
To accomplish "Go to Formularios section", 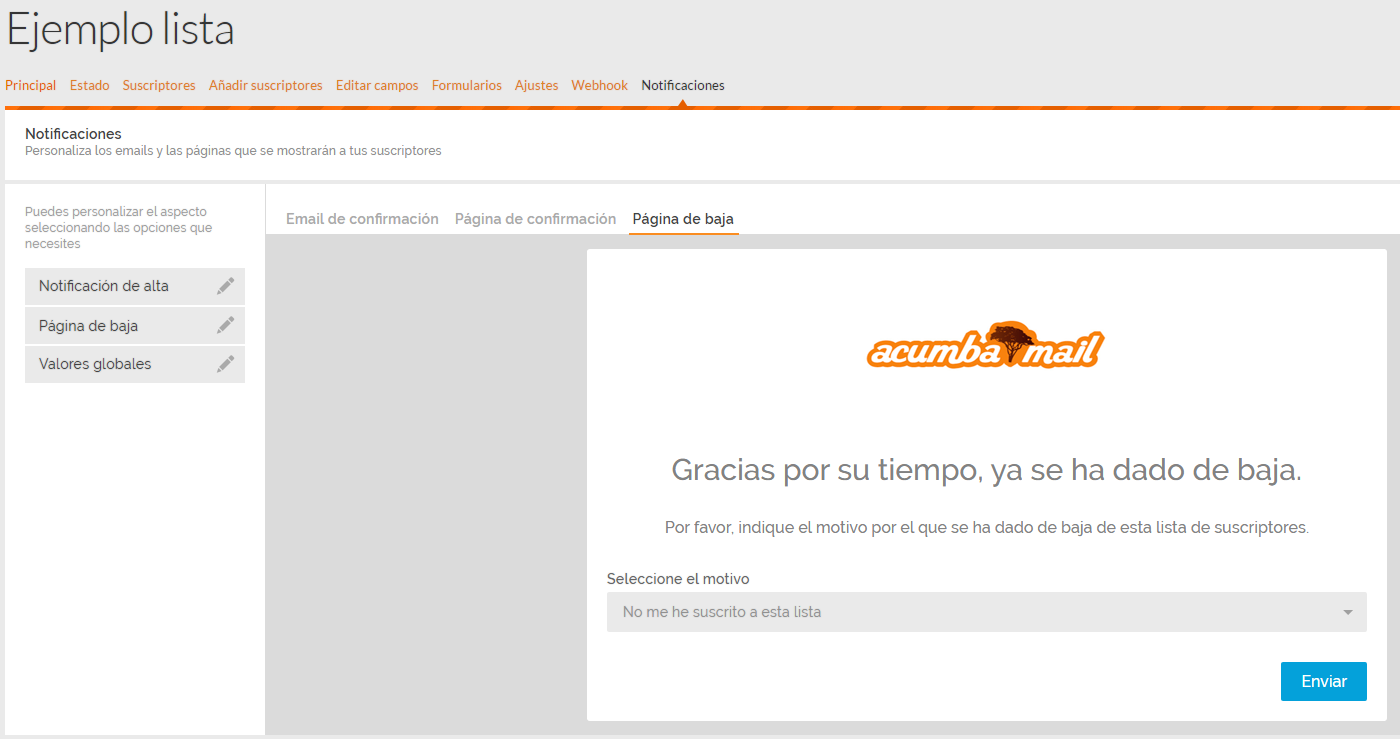I will [466, 86].
